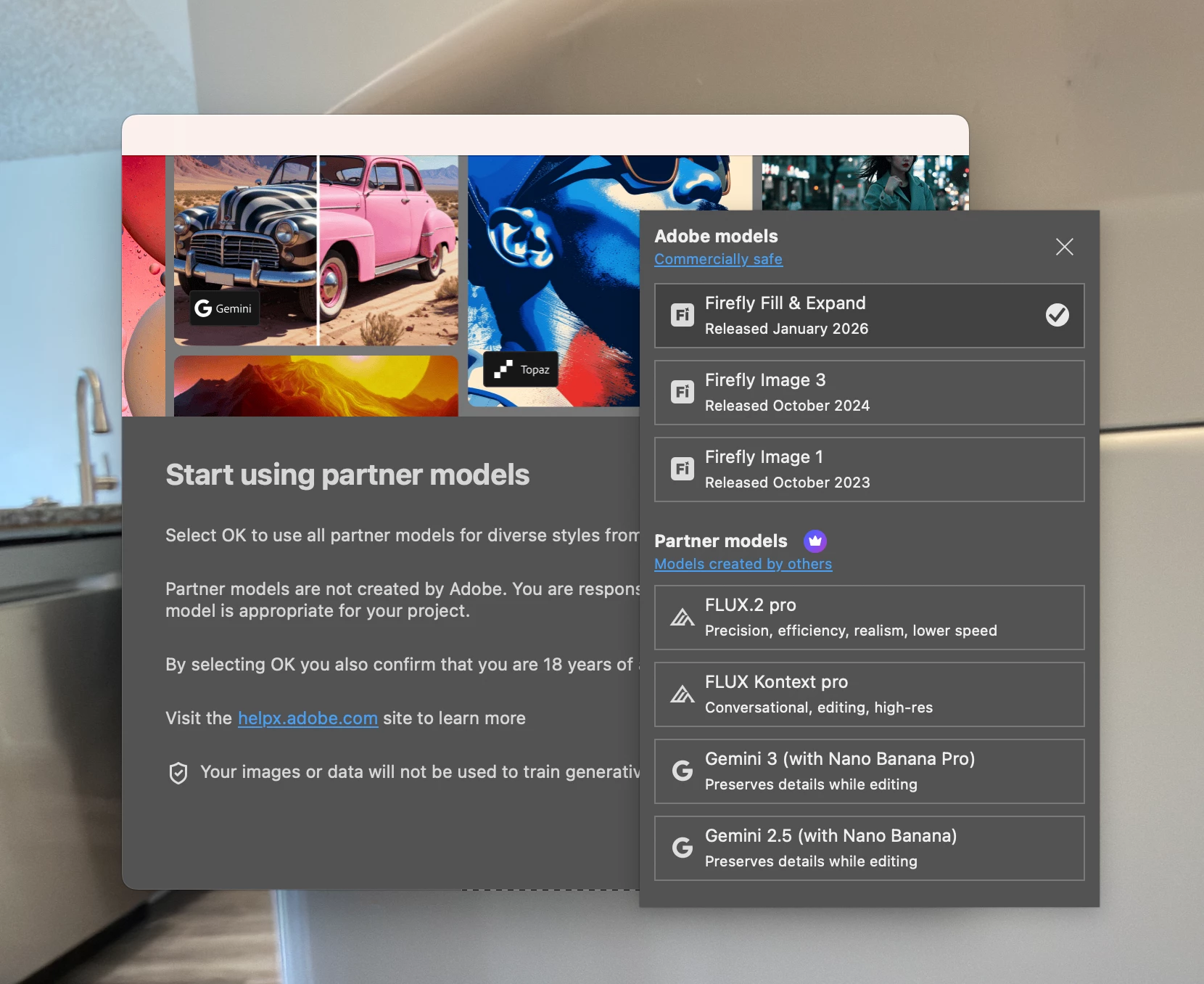Click the Gemini badge on the car image
Image resolution: width=1204 pixels, height=984 pixels.
pos(223,308)
